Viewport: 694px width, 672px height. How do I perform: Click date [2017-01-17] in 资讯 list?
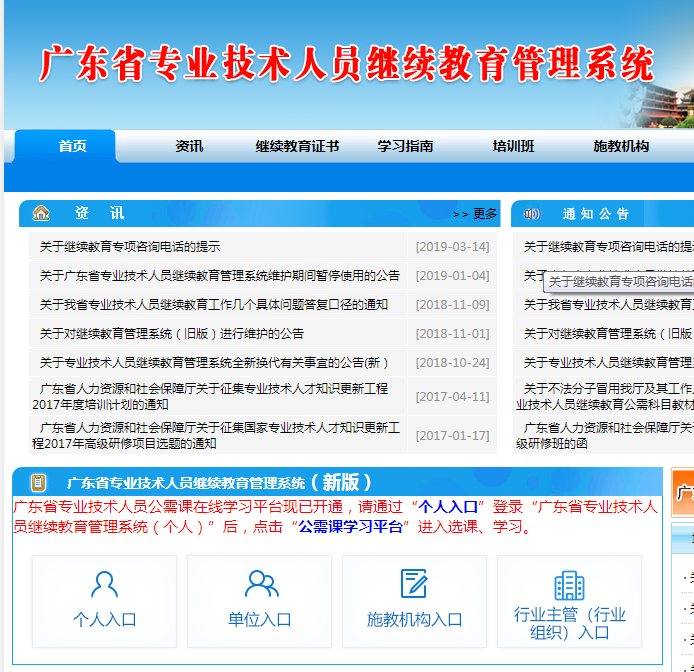pyautogui.click(x=452, y=436)
